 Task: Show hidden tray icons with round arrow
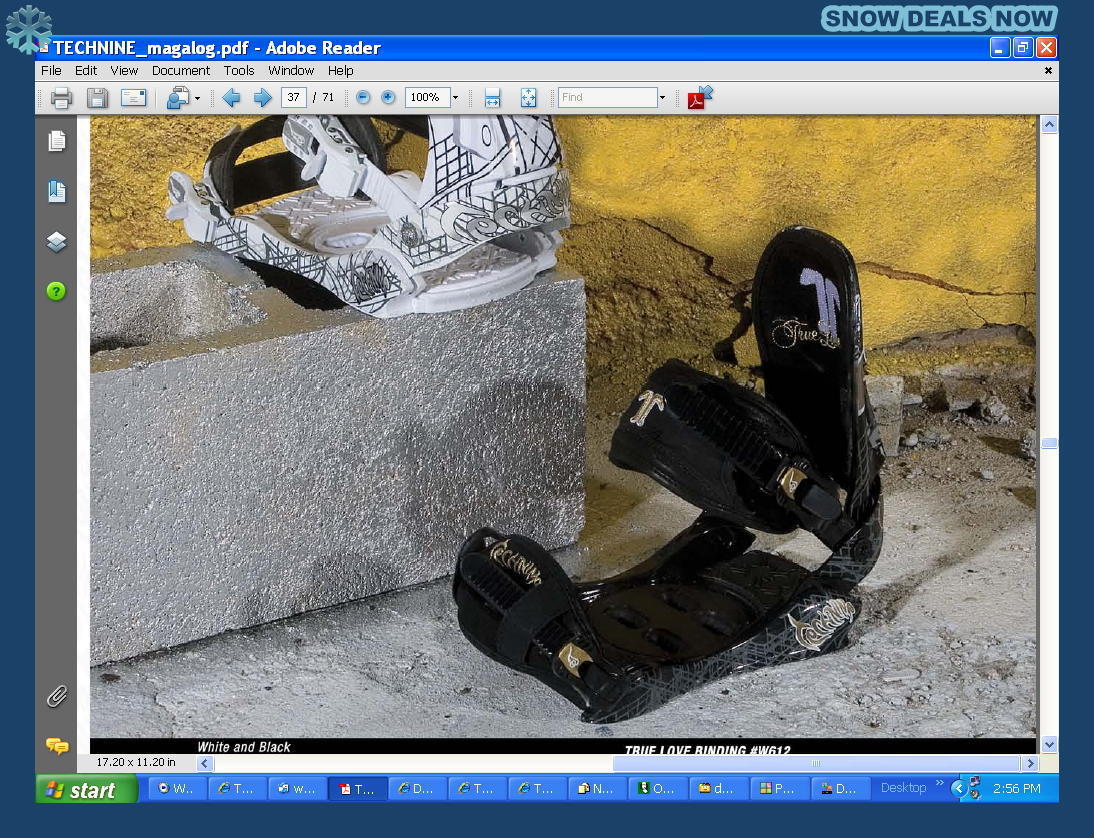click(x=959, y=788)
